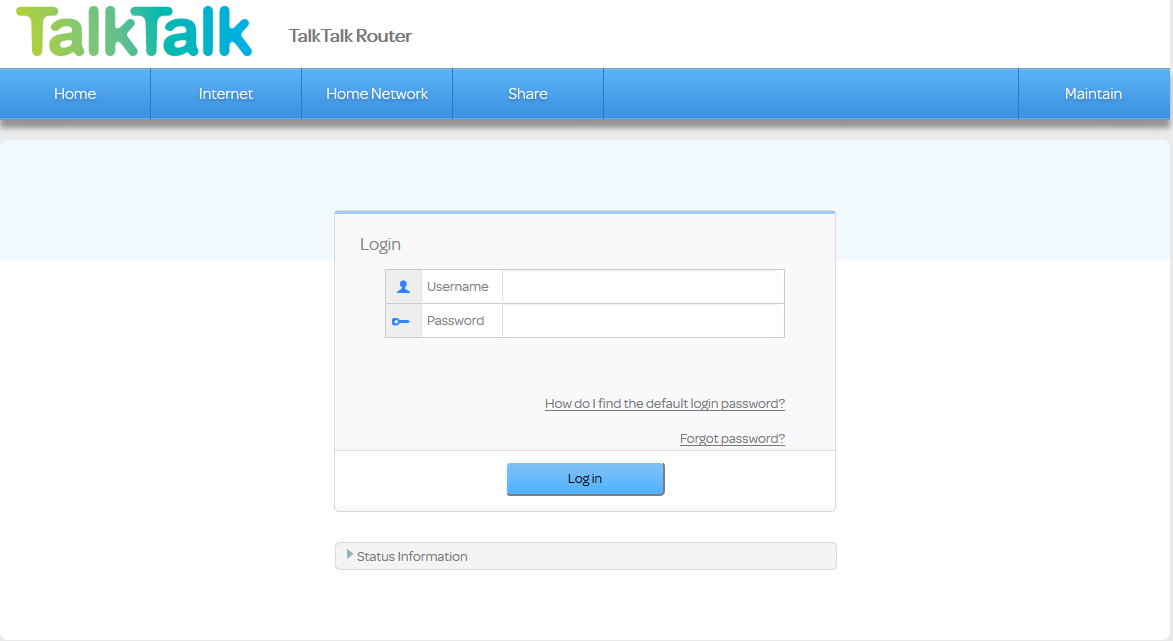Image resolution: width=1173 pixels, height=641 pixels.
Task: Click the Password field label
Action: click(455, 321)
